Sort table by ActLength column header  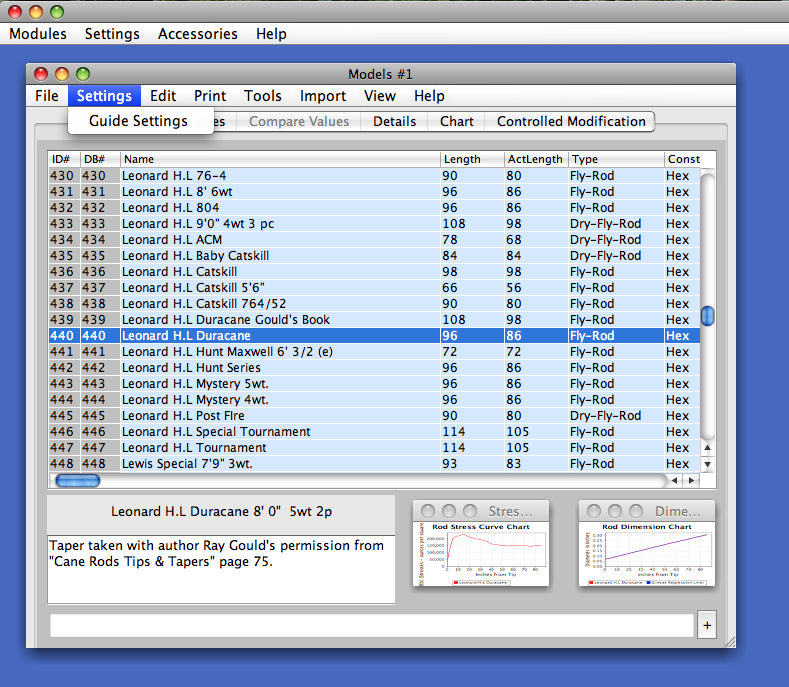click(536, 159)
